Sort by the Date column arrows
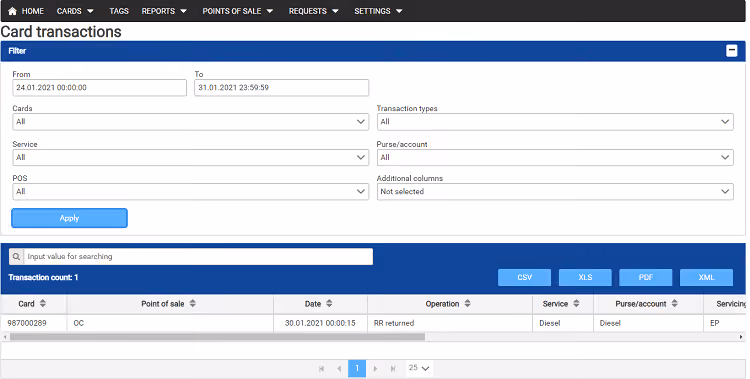Viewport: 750px width, 379px height. [x=329, y=303]
